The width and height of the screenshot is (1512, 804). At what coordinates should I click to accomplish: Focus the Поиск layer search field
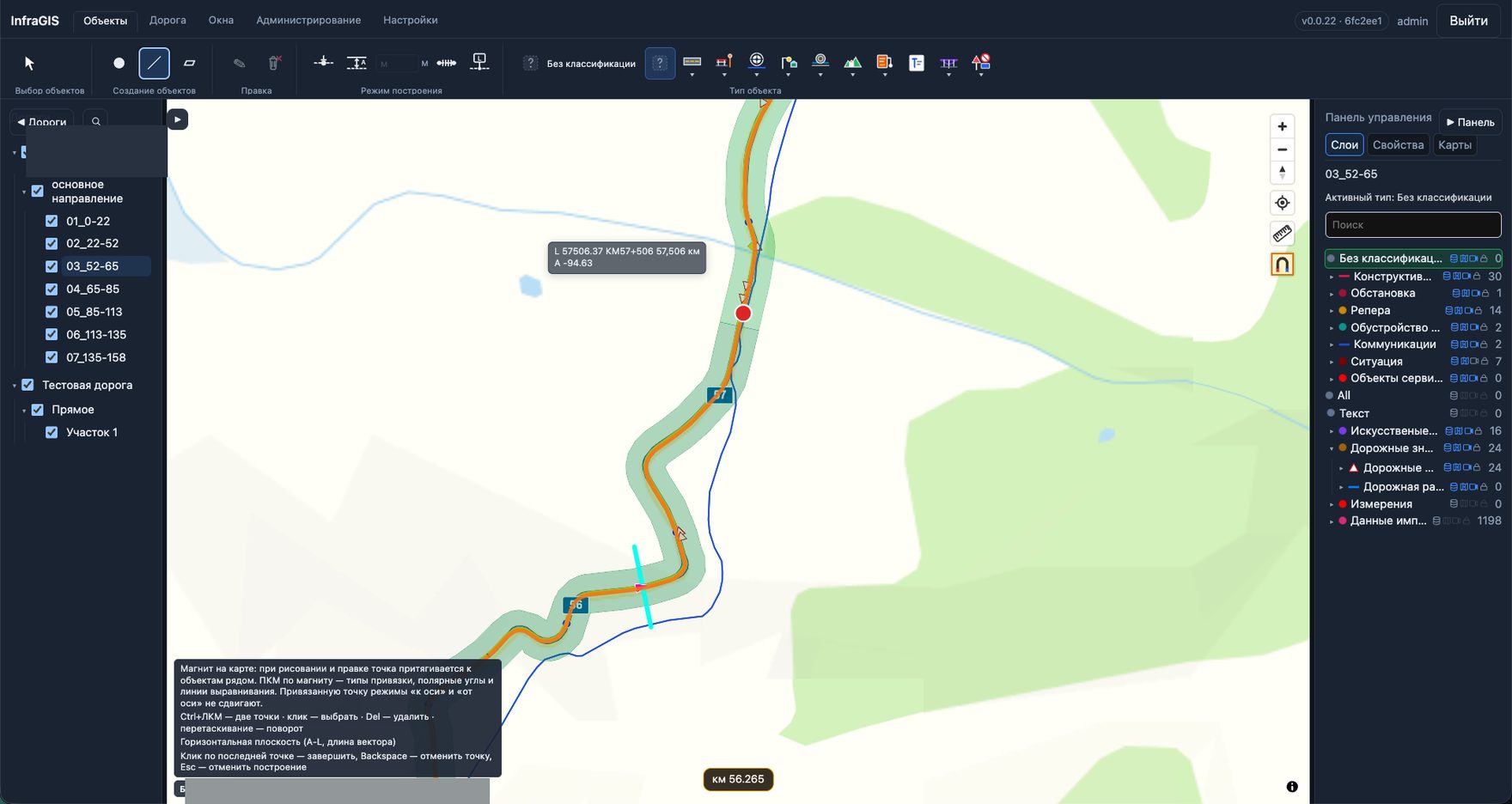1412,224
